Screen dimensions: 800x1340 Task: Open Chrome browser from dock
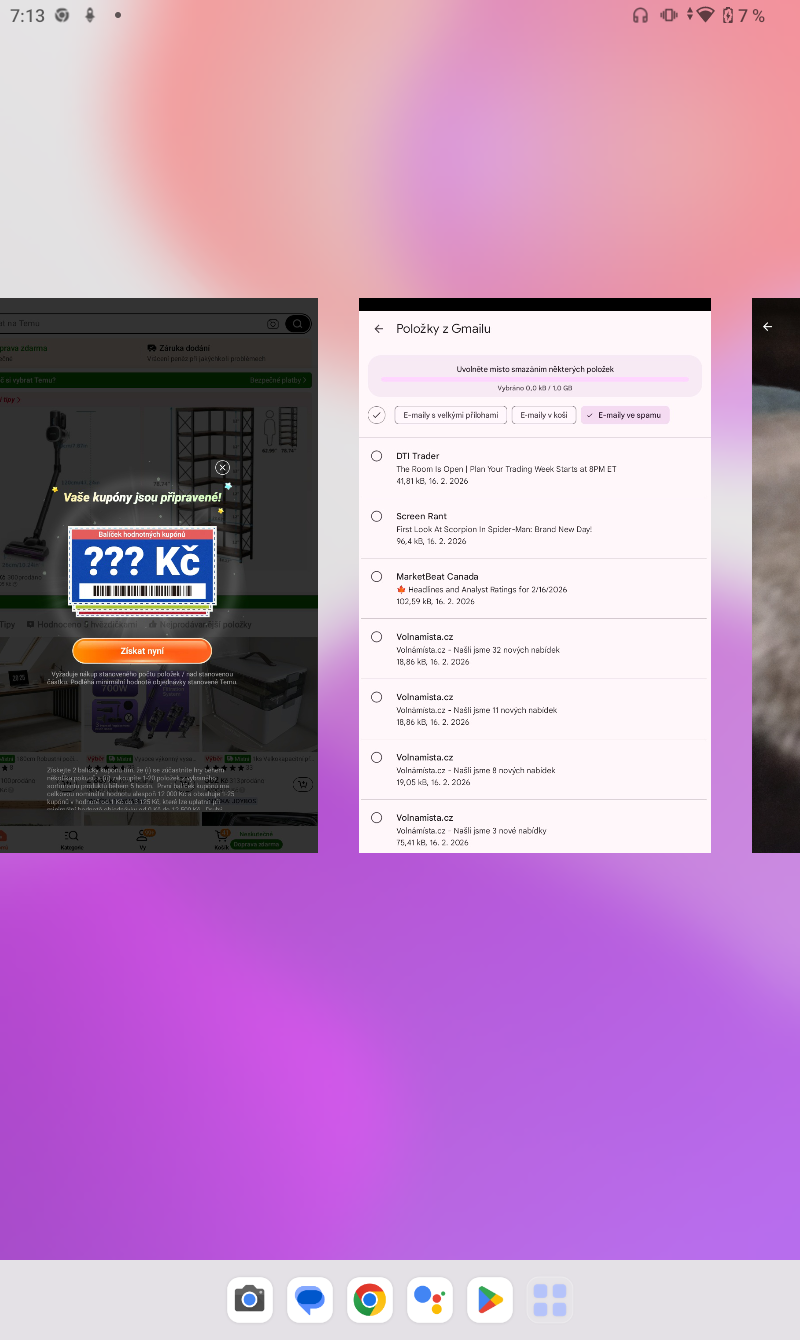[369, 1300]
